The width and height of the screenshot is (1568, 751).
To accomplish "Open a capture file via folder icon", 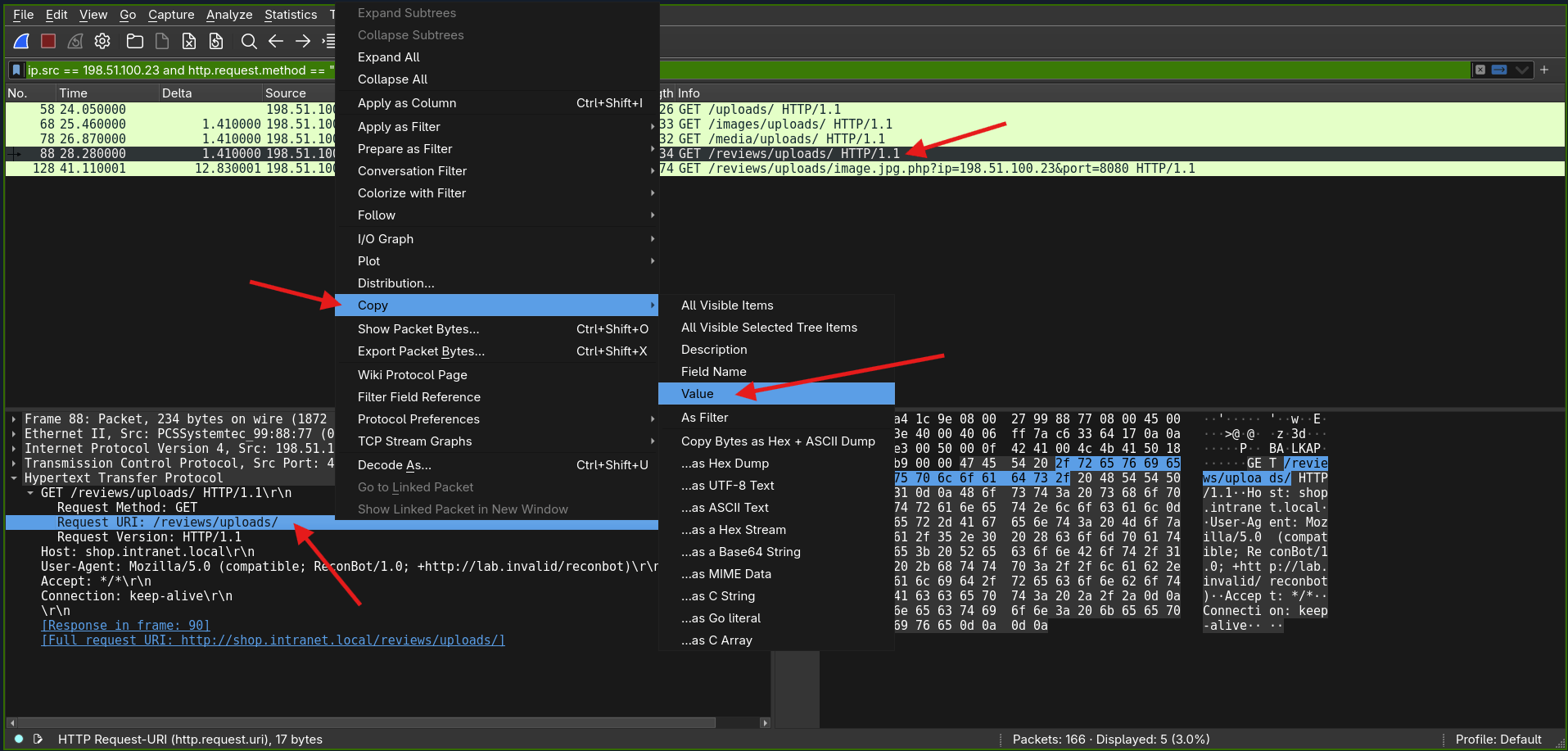I will point(135,41).
